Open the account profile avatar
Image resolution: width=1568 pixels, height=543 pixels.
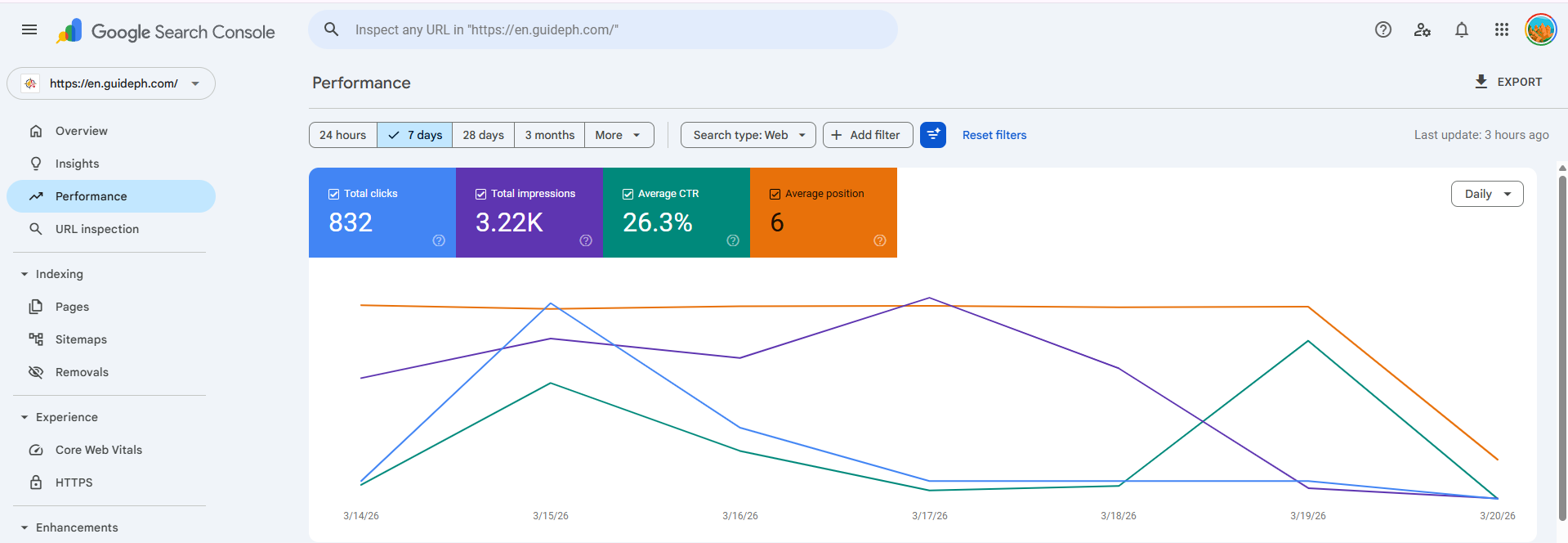pos(1540,29)
